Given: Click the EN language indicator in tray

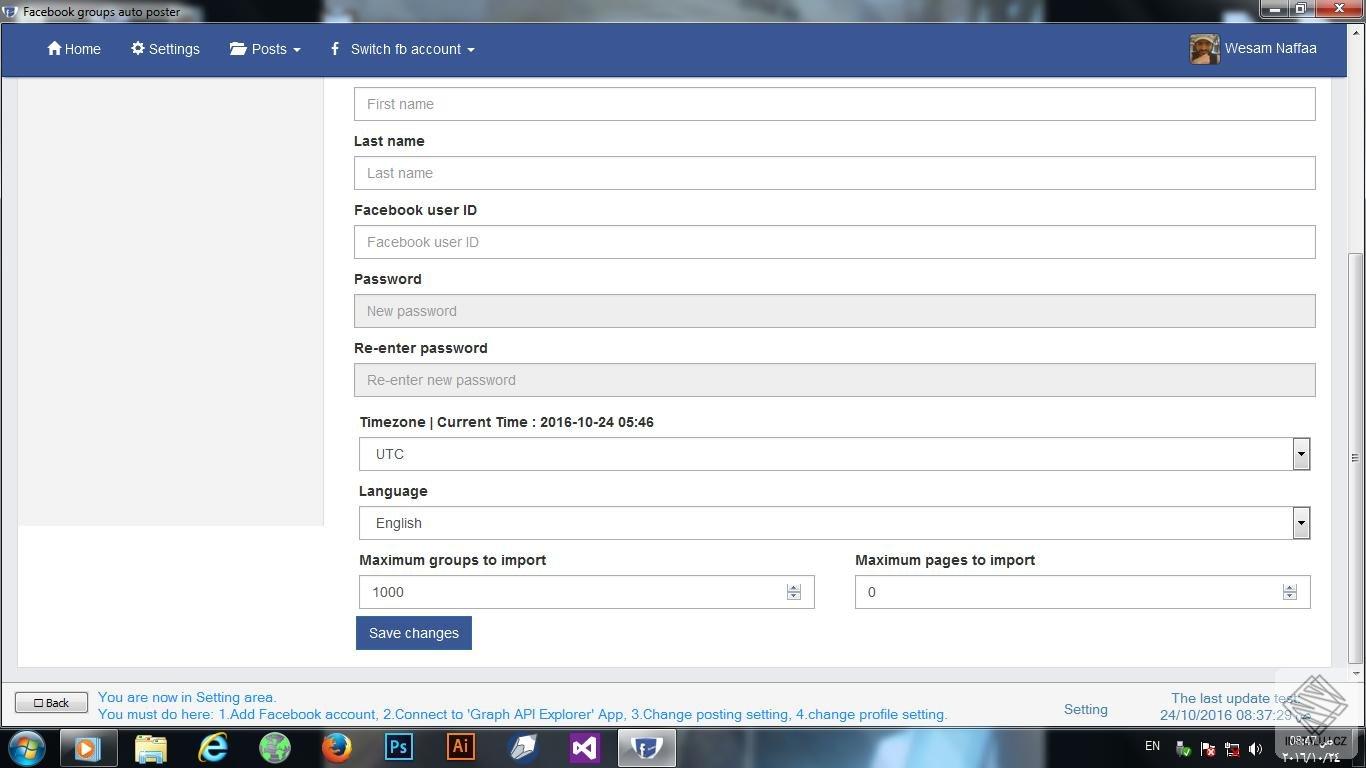Looking at the screenshot, I should point(1152,746).
